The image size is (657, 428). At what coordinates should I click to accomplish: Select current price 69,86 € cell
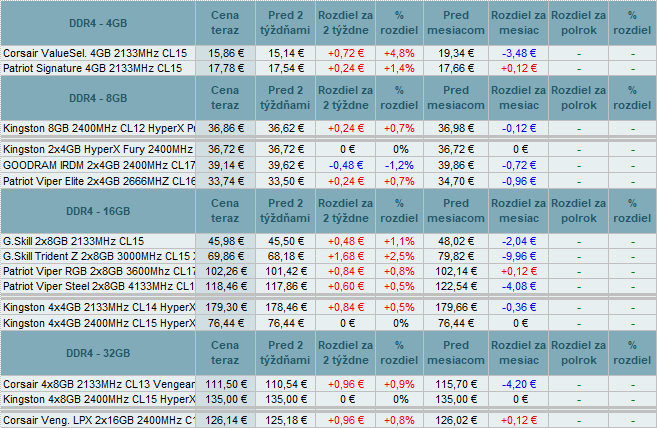pos(226,256)
